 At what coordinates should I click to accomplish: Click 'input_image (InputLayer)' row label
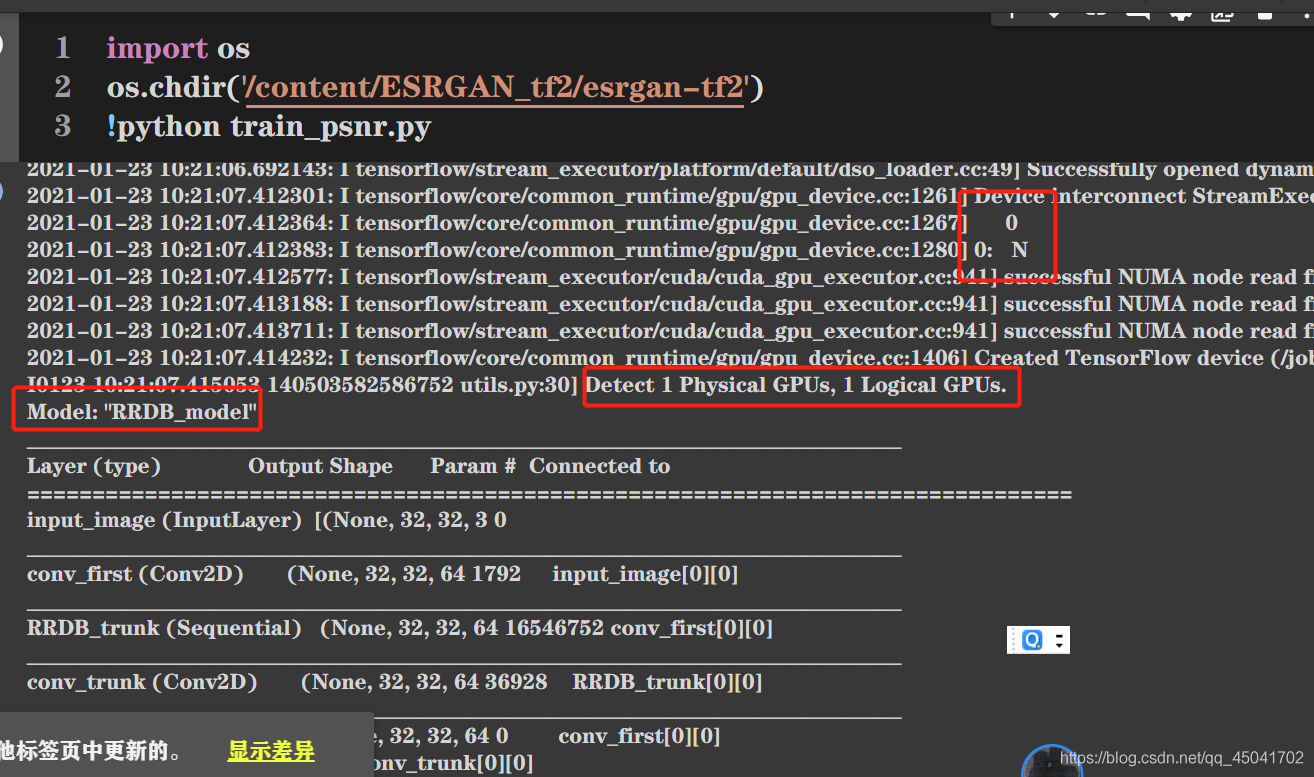pyautogui.click(x=164, y=520)
